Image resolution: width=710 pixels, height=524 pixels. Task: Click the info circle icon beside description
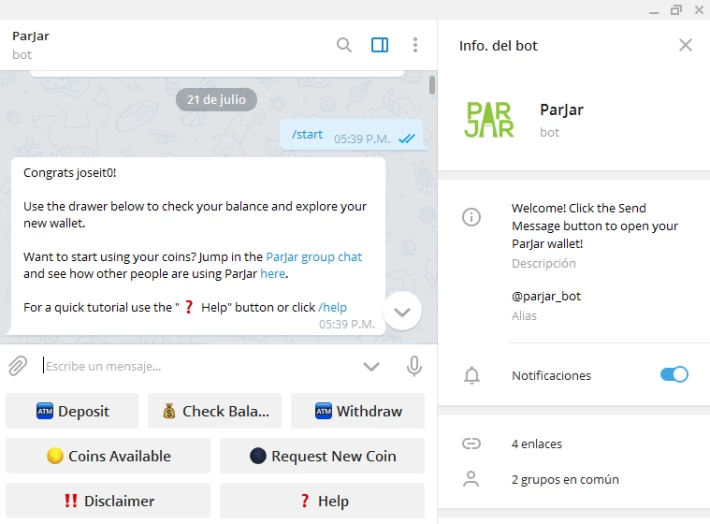pos(471,217)
